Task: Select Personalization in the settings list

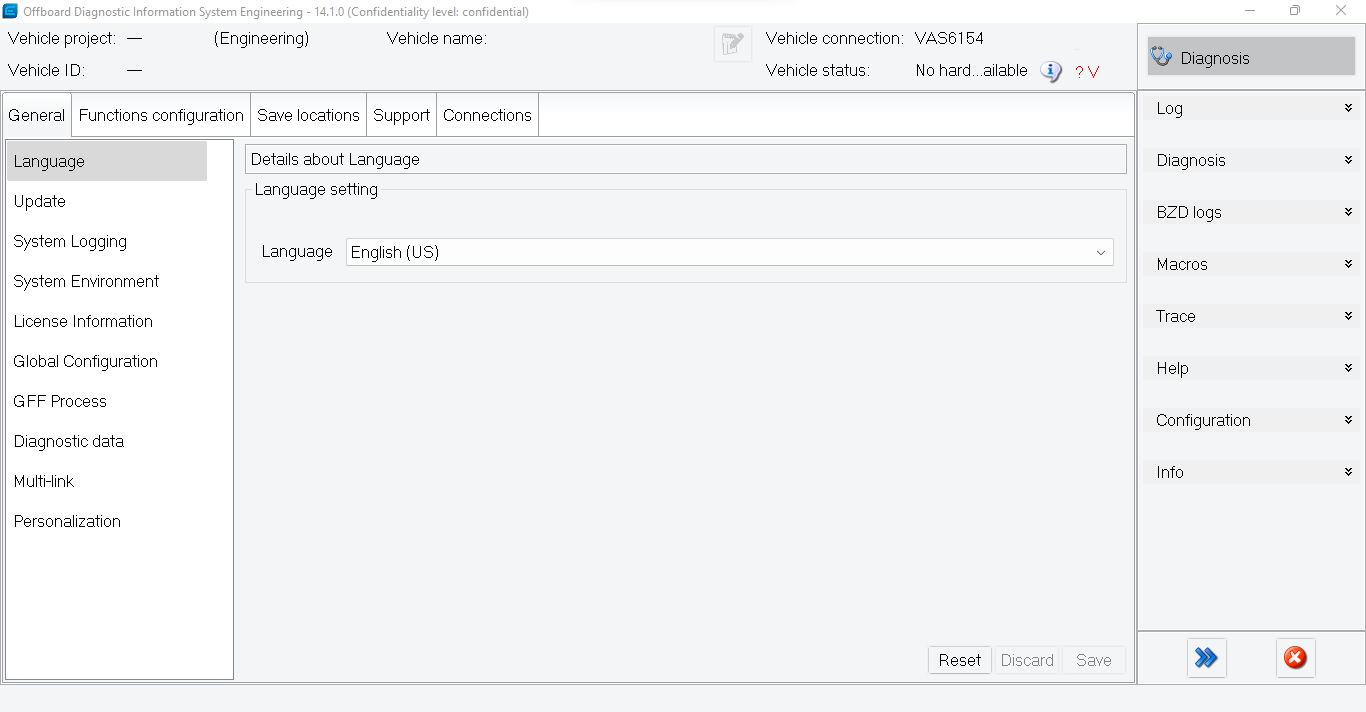Action: [x=67, y=521]
